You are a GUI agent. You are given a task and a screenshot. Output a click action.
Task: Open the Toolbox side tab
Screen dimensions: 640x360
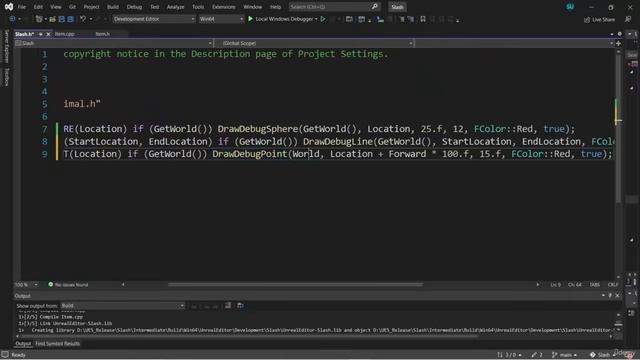point(7,77)
